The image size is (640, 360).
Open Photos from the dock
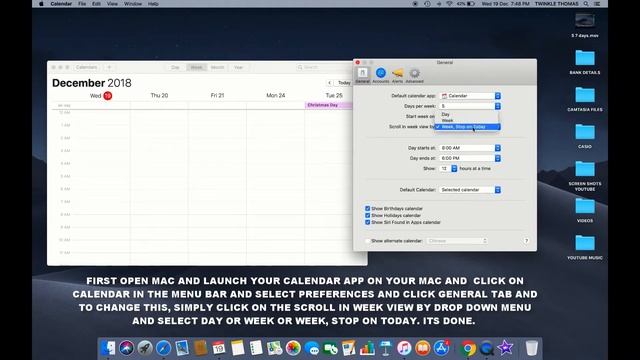(293, 348)
